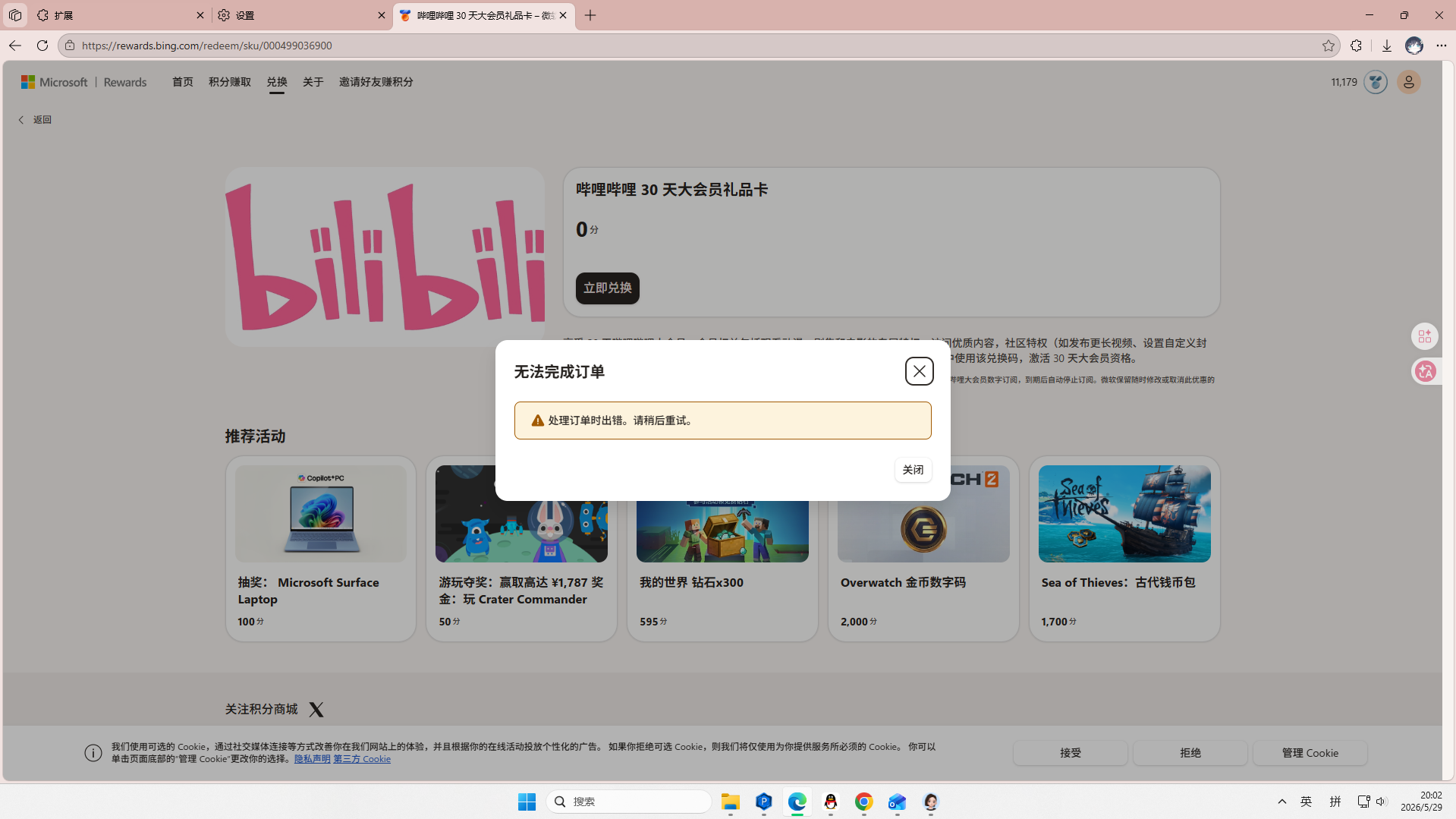Open the Microsoft Surface Laptop sweepstakes card

click(x=321, y=549)
